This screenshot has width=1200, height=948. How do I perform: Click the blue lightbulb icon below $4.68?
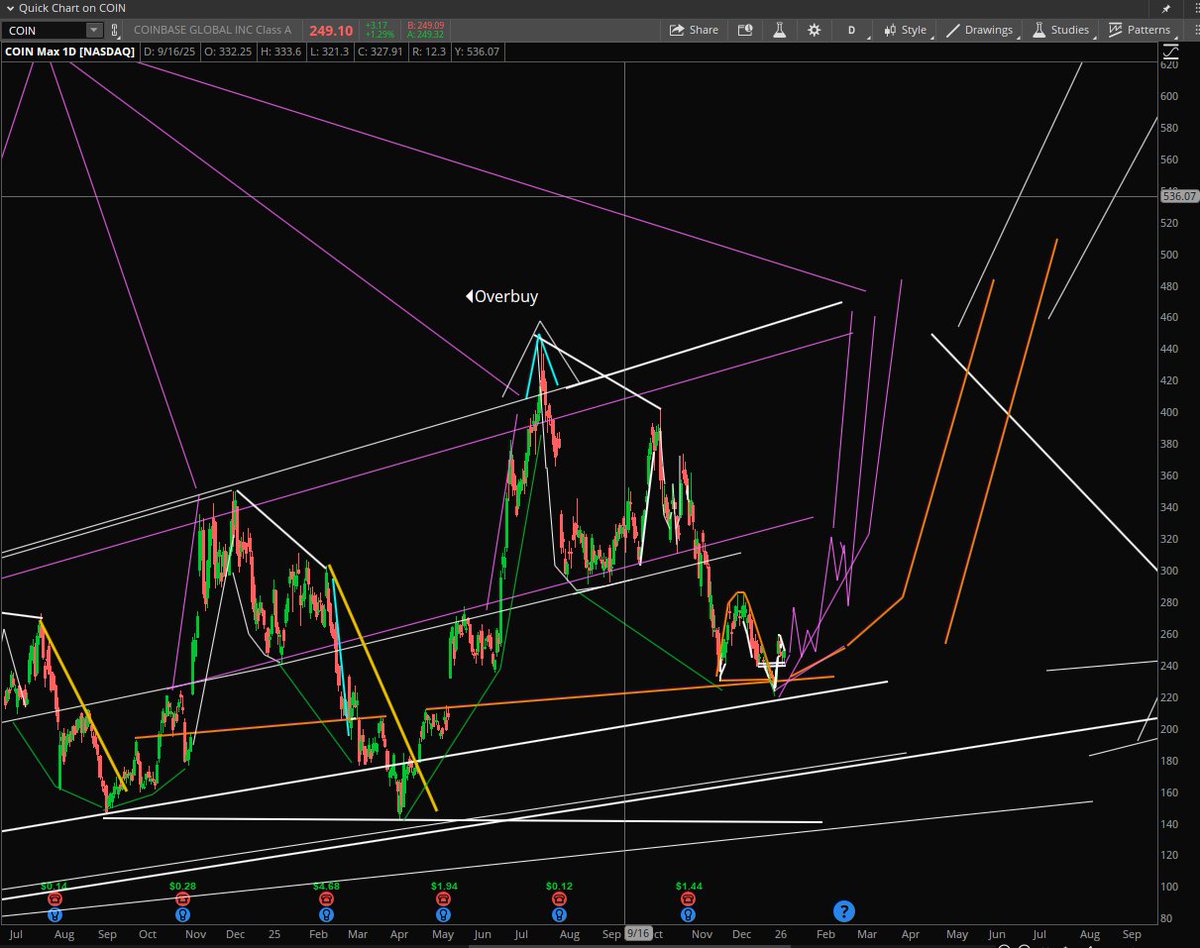(x=326, y=914)
